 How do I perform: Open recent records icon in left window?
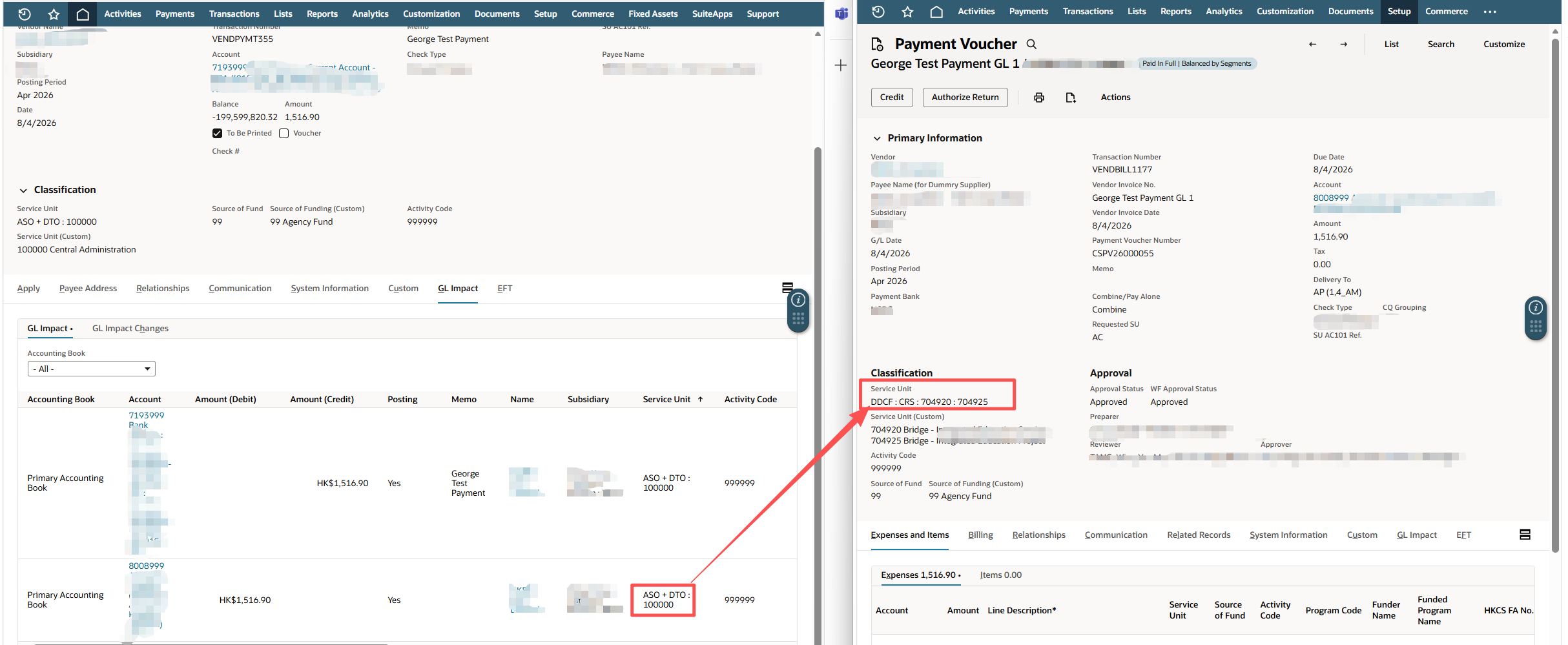coord(24,14)
